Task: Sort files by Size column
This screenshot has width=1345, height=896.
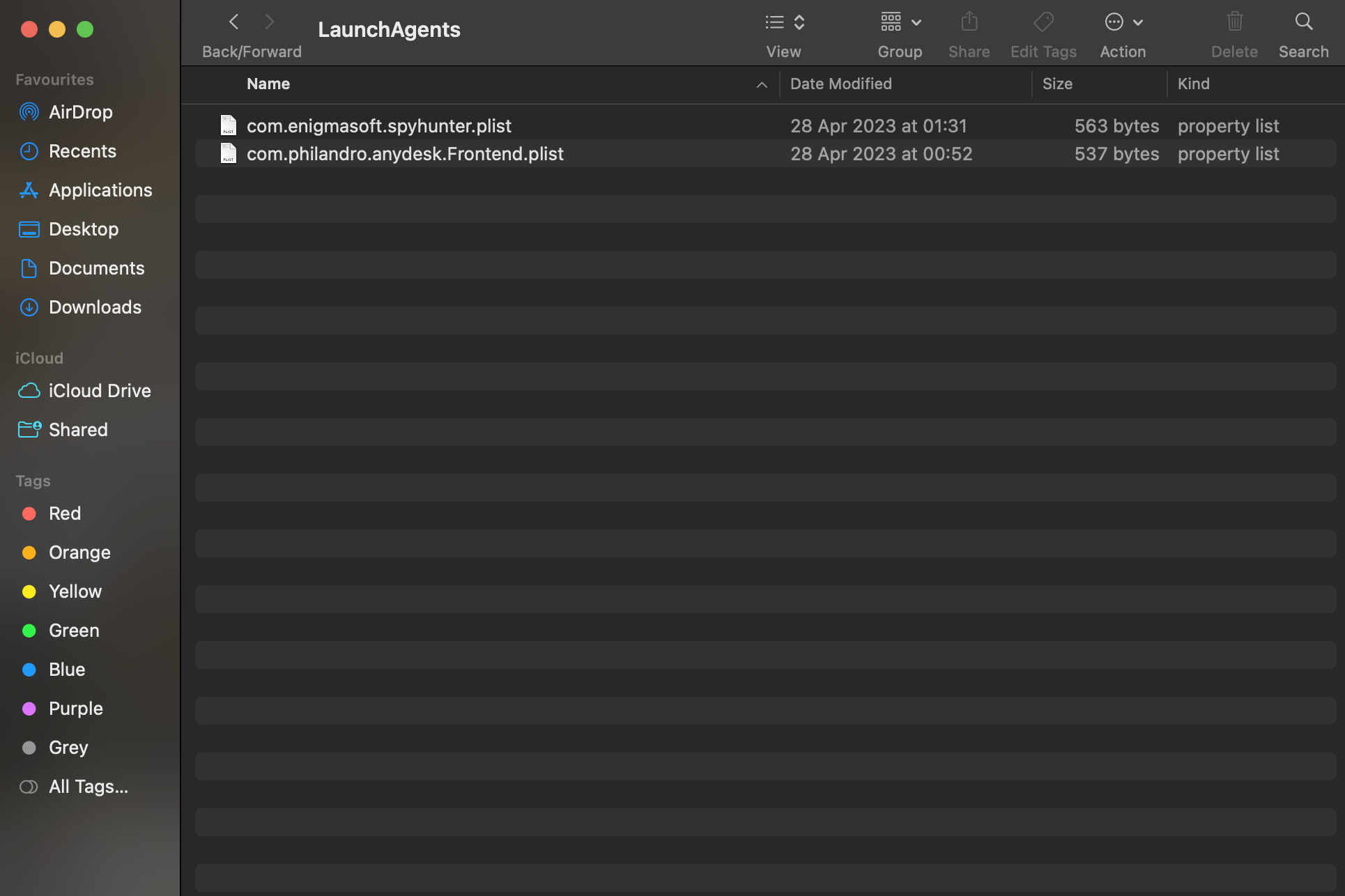Action: tap(1056, 84)
